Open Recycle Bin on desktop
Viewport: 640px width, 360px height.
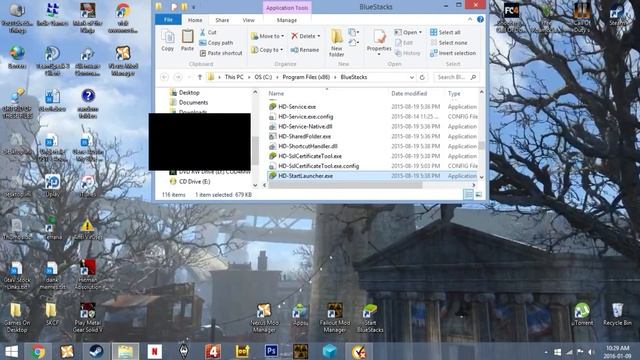[617, 315]
